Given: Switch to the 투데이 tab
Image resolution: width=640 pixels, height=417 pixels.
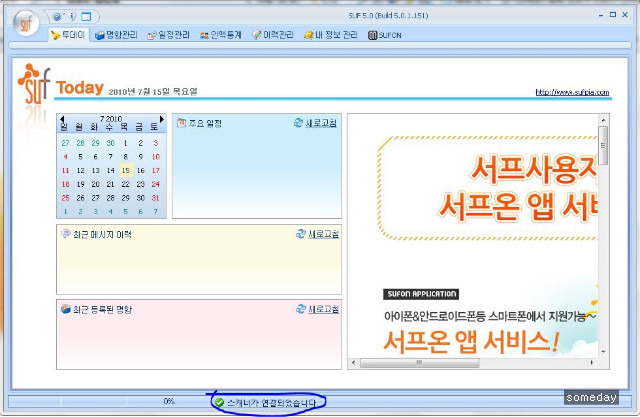Looking at the screenshot, I should (68, 35).
